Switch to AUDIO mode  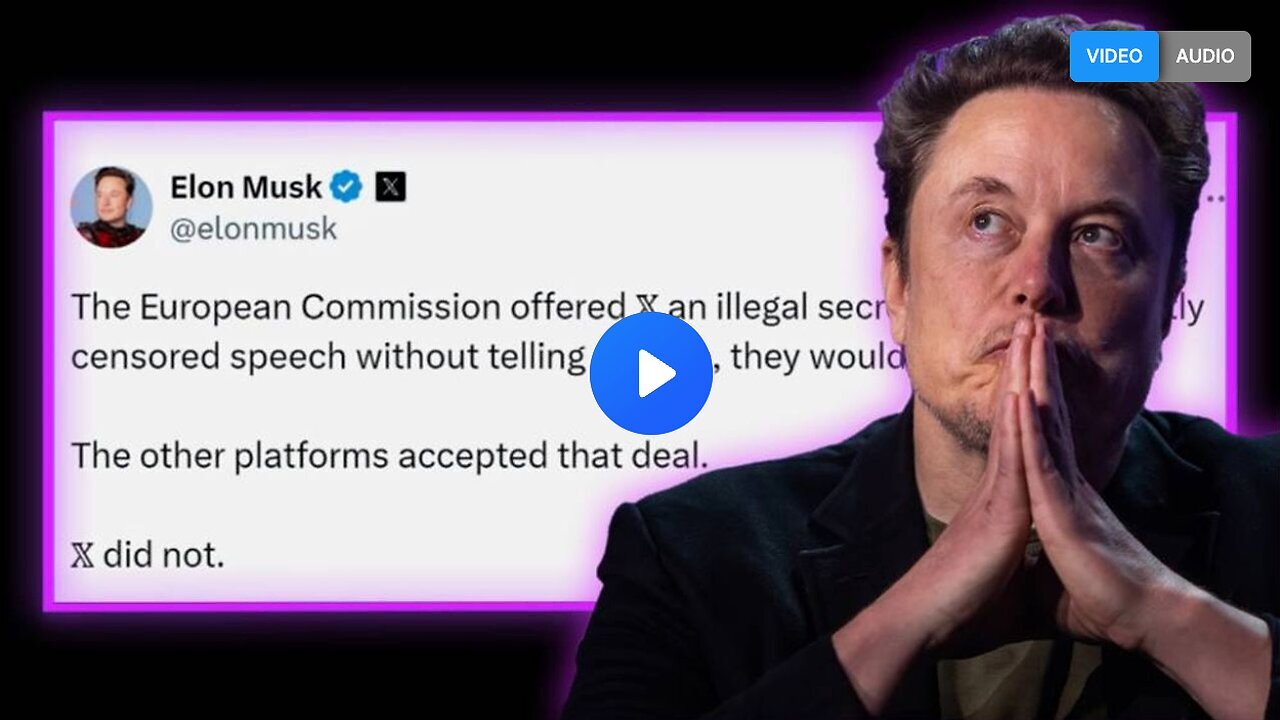coord(1205,56)
